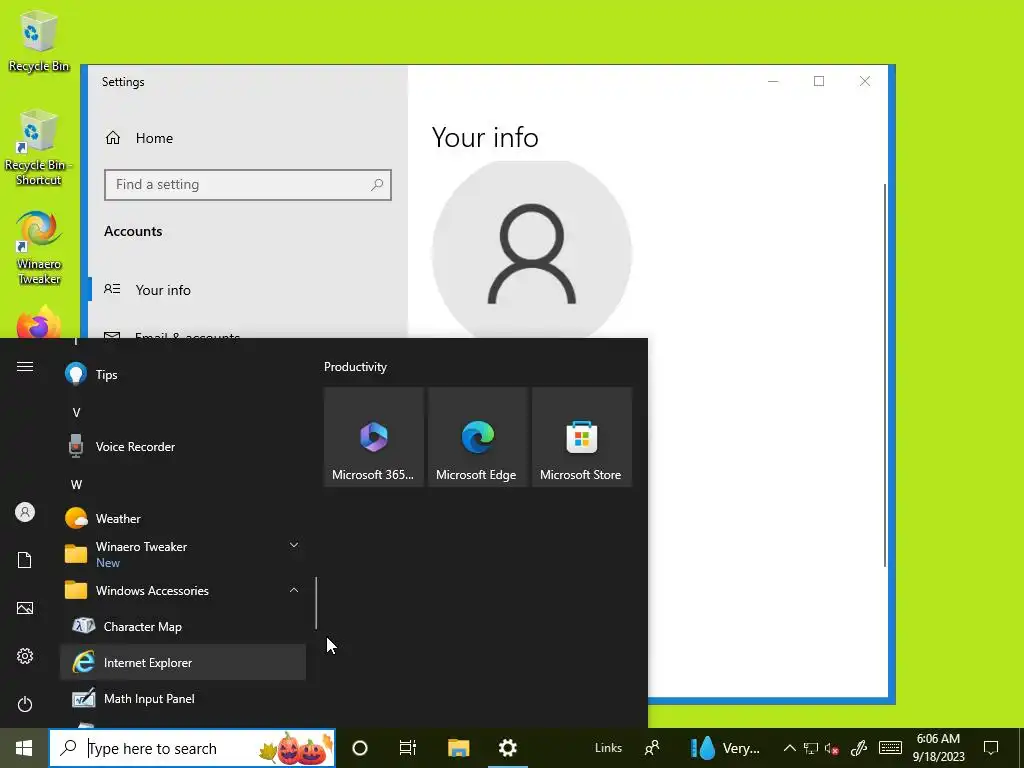Launch Internet Explorer from app list
Screen dimensions: 1024x768
tap(183, 662)
